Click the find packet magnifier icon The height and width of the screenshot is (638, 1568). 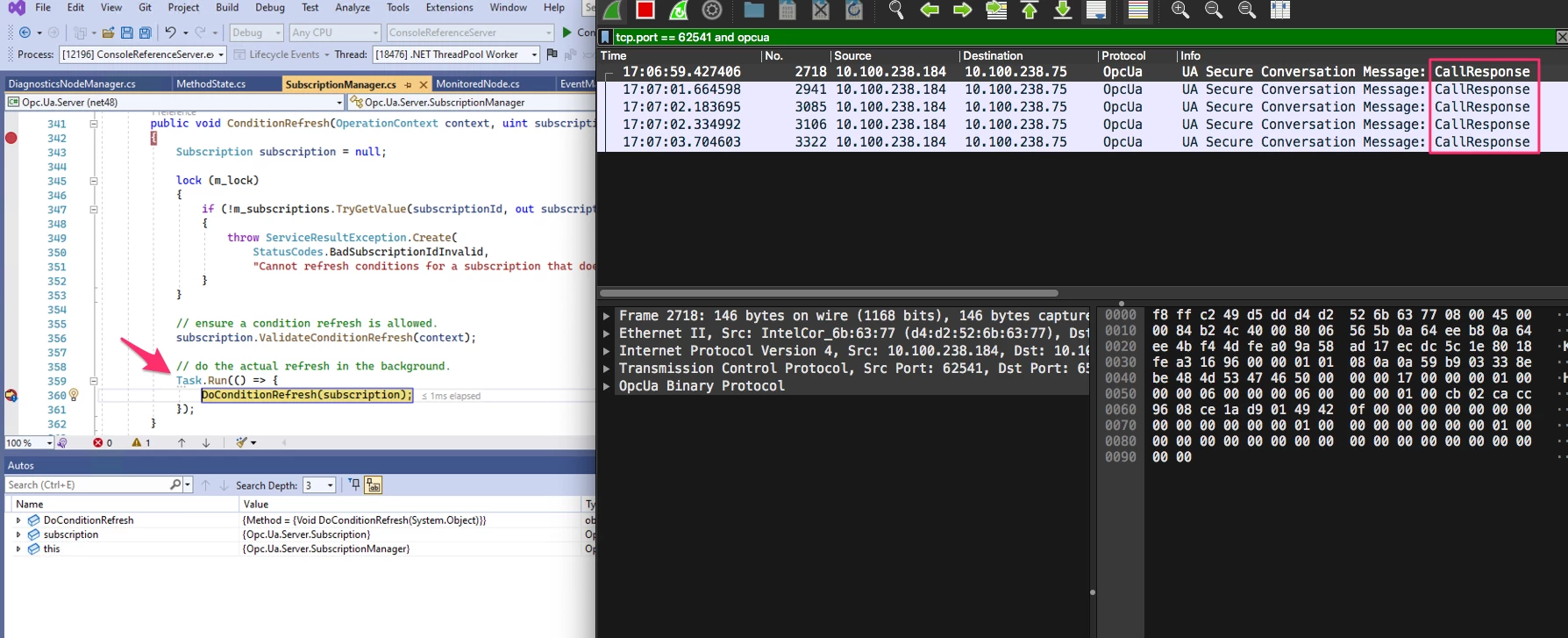tap(895, 10)
